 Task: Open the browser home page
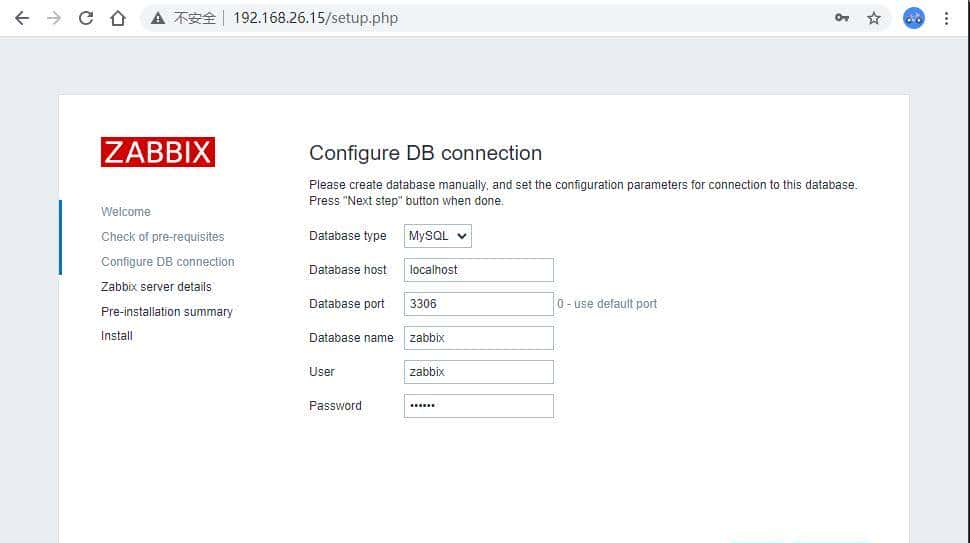tap(118, 18)
